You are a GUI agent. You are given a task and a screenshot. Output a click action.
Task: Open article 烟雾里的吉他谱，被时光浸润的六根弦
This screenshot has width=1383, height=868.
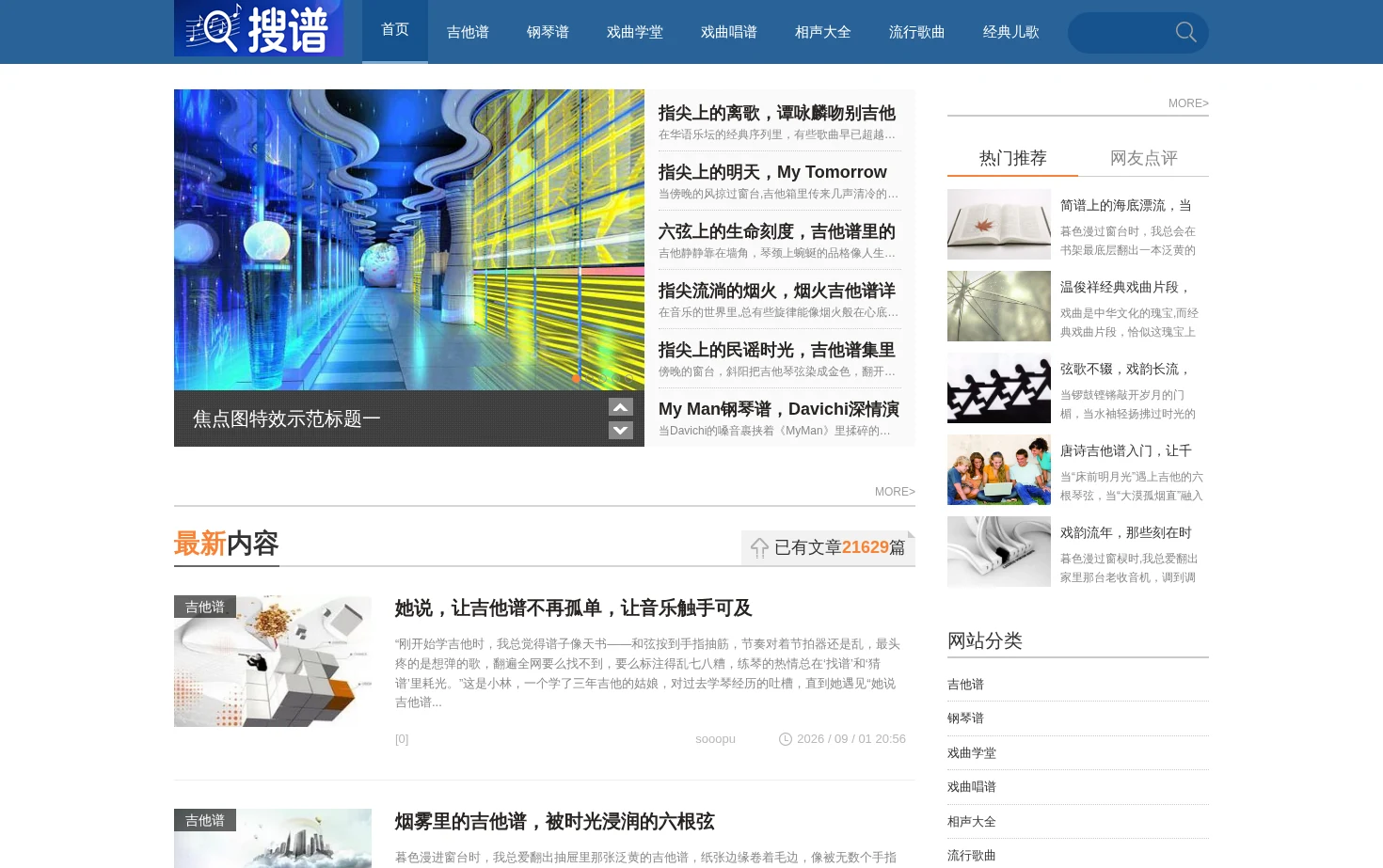[554, 822]
